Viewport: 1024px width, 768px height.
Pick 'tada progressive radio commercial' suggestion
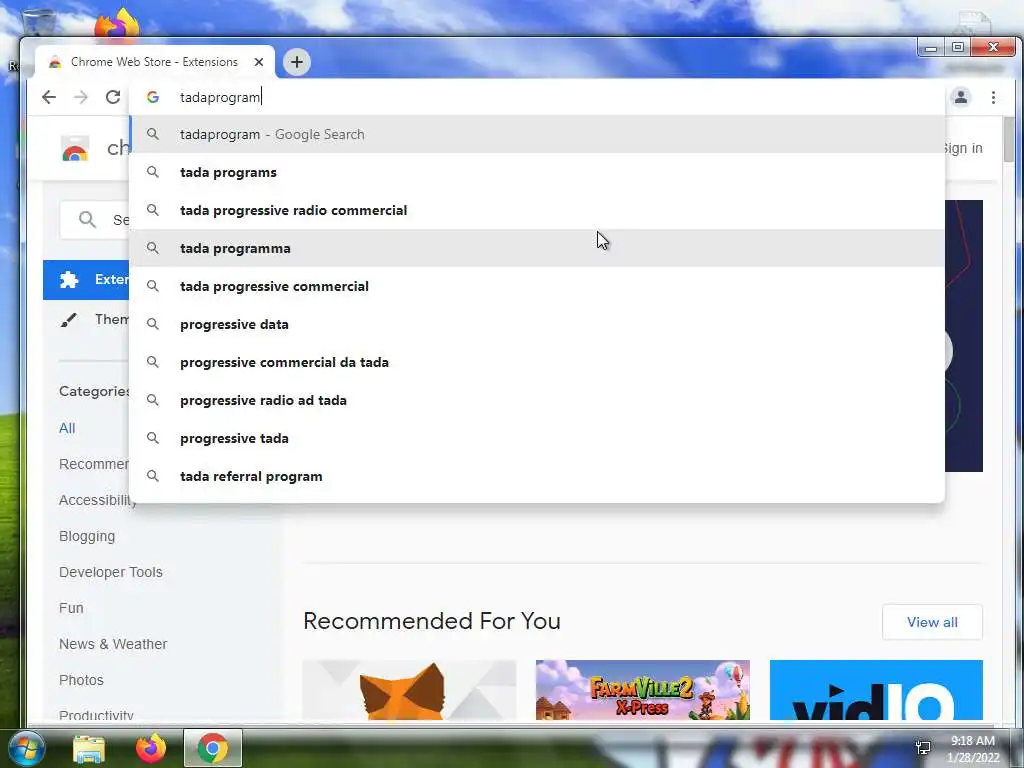pos(537,210)
